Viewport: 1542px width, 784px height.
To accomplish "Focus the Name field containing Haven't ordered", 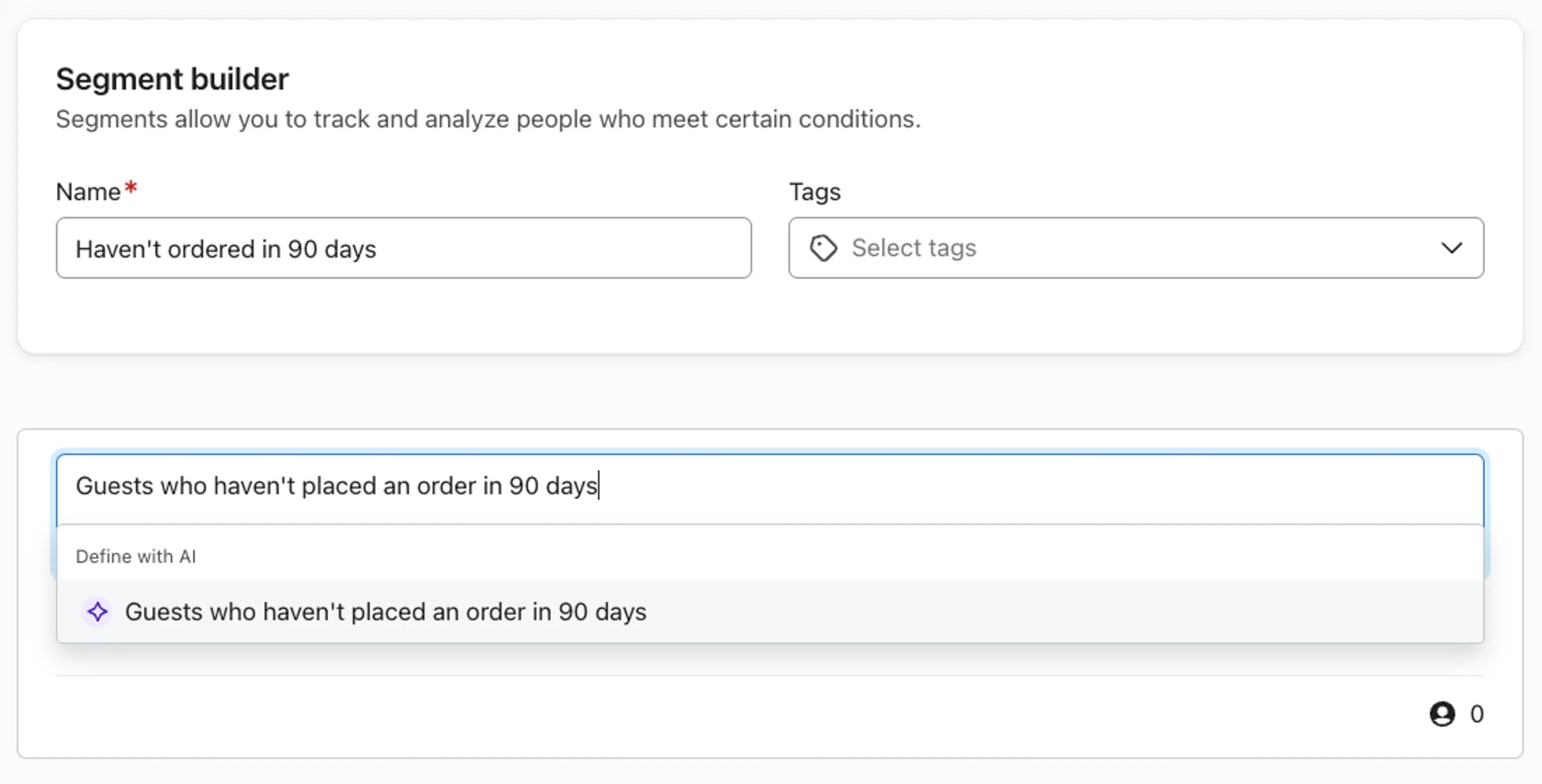I will (x=404, y=248).
